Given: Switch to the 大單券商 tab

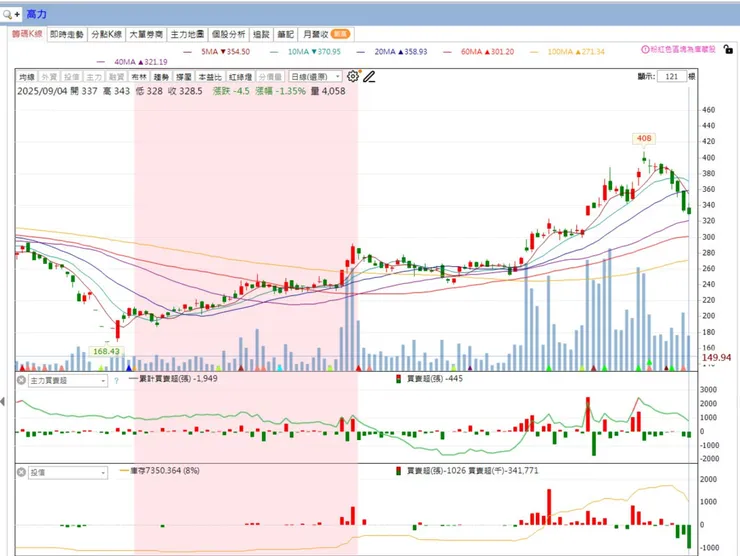Looking at the screenshot, I should [x=146, y=34].
